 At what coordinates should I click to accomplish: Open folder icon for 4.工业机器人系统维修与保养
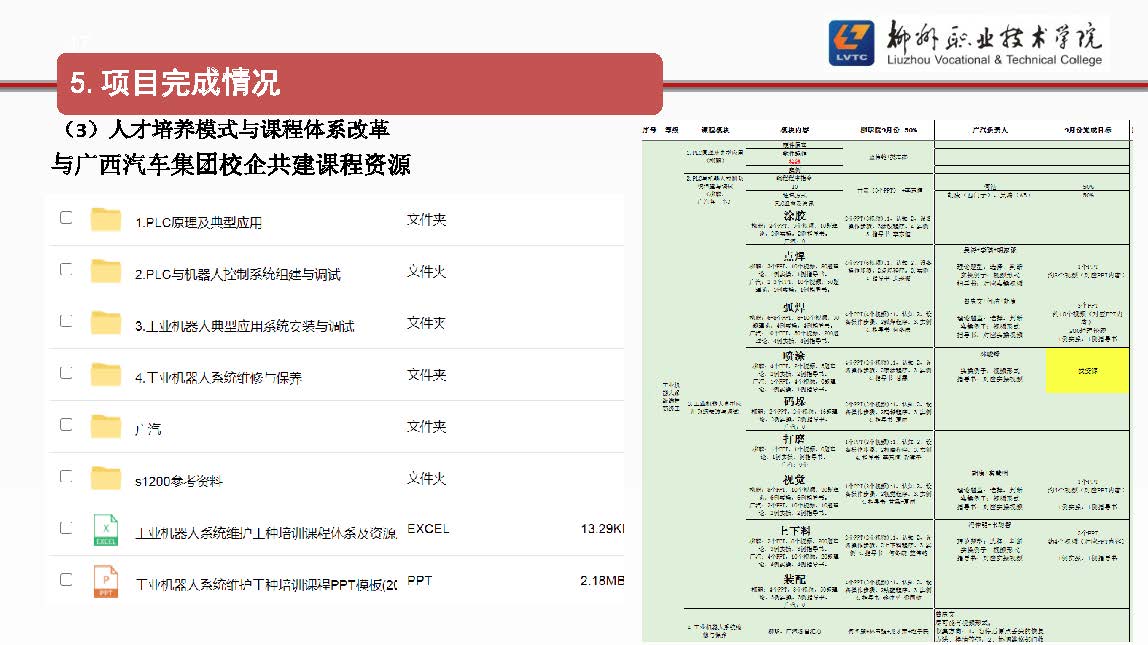click(x=106, y=375)
